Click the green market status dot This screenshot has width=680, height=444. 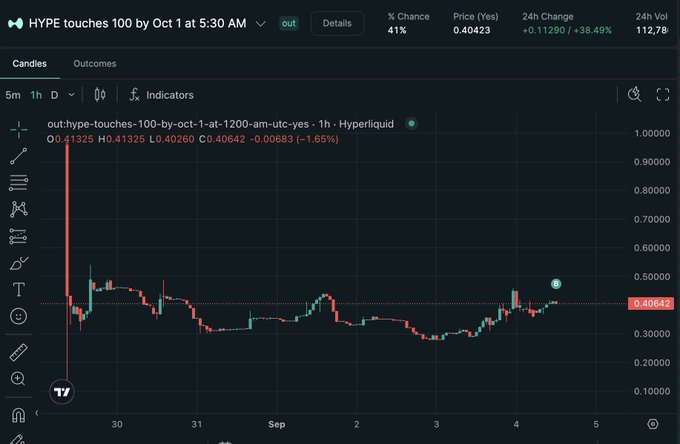click(x=411, y=124)
